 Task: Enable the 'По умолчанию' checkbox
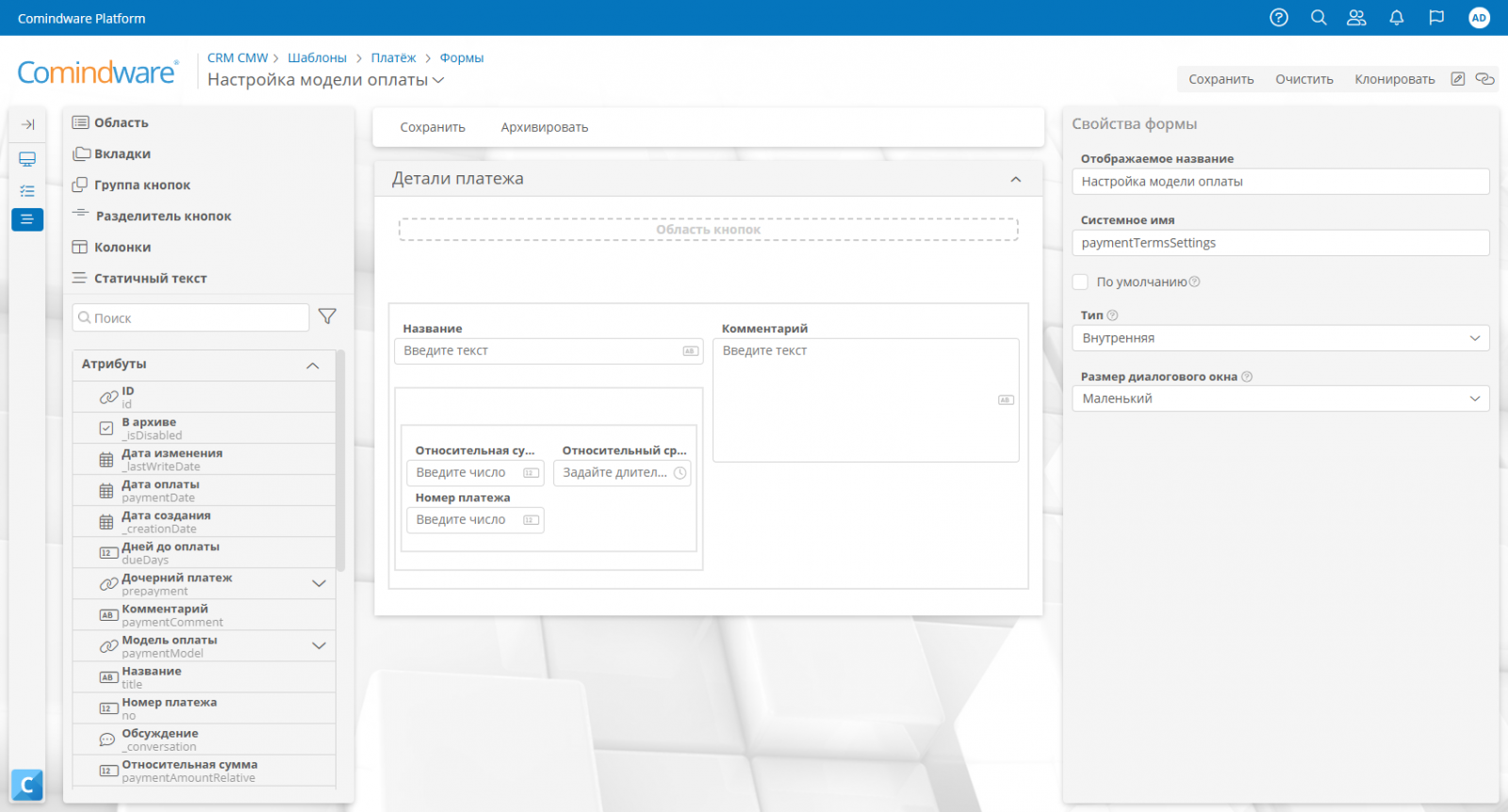point(1080,282)
